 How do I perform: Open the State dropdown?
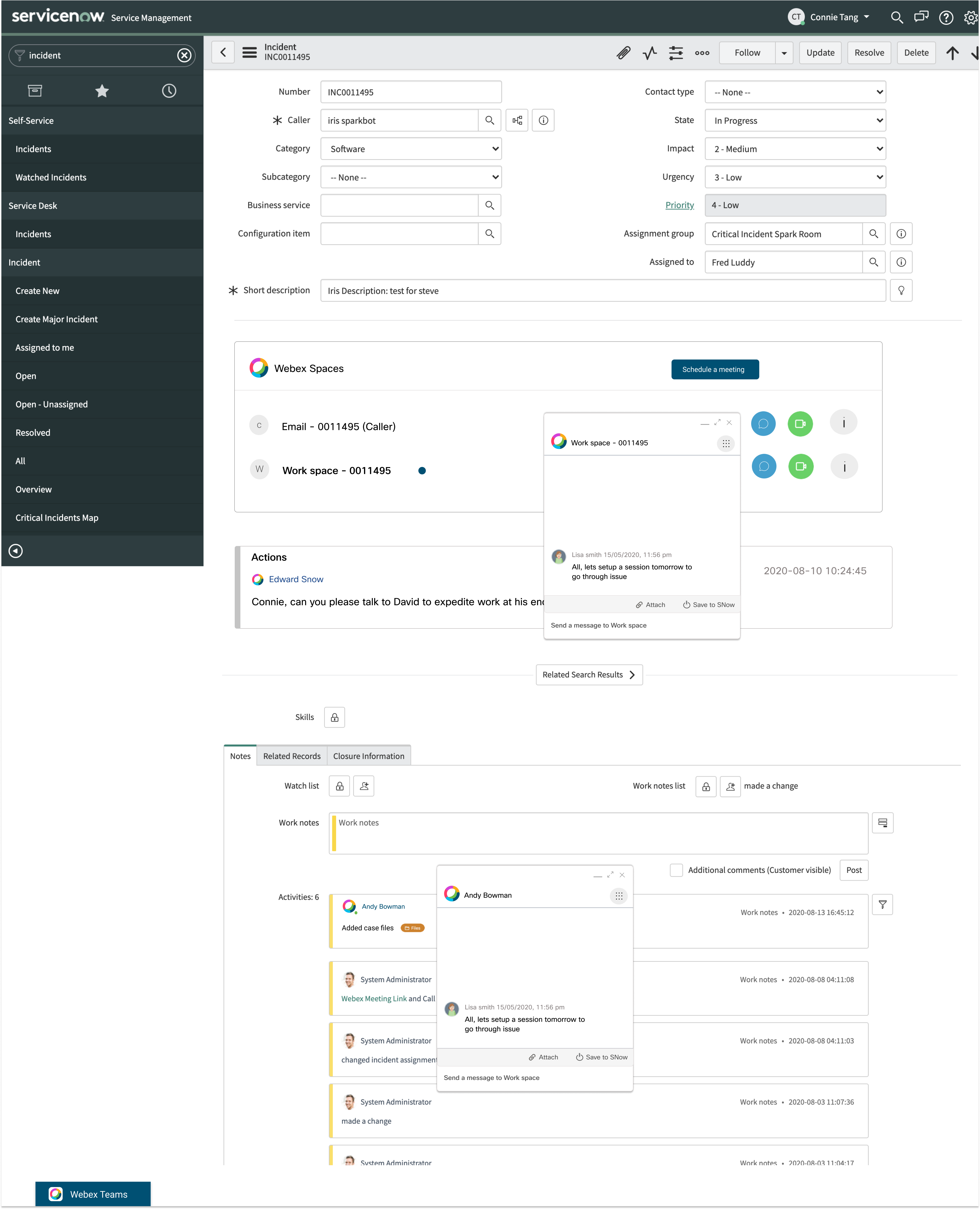click(795, 120)
